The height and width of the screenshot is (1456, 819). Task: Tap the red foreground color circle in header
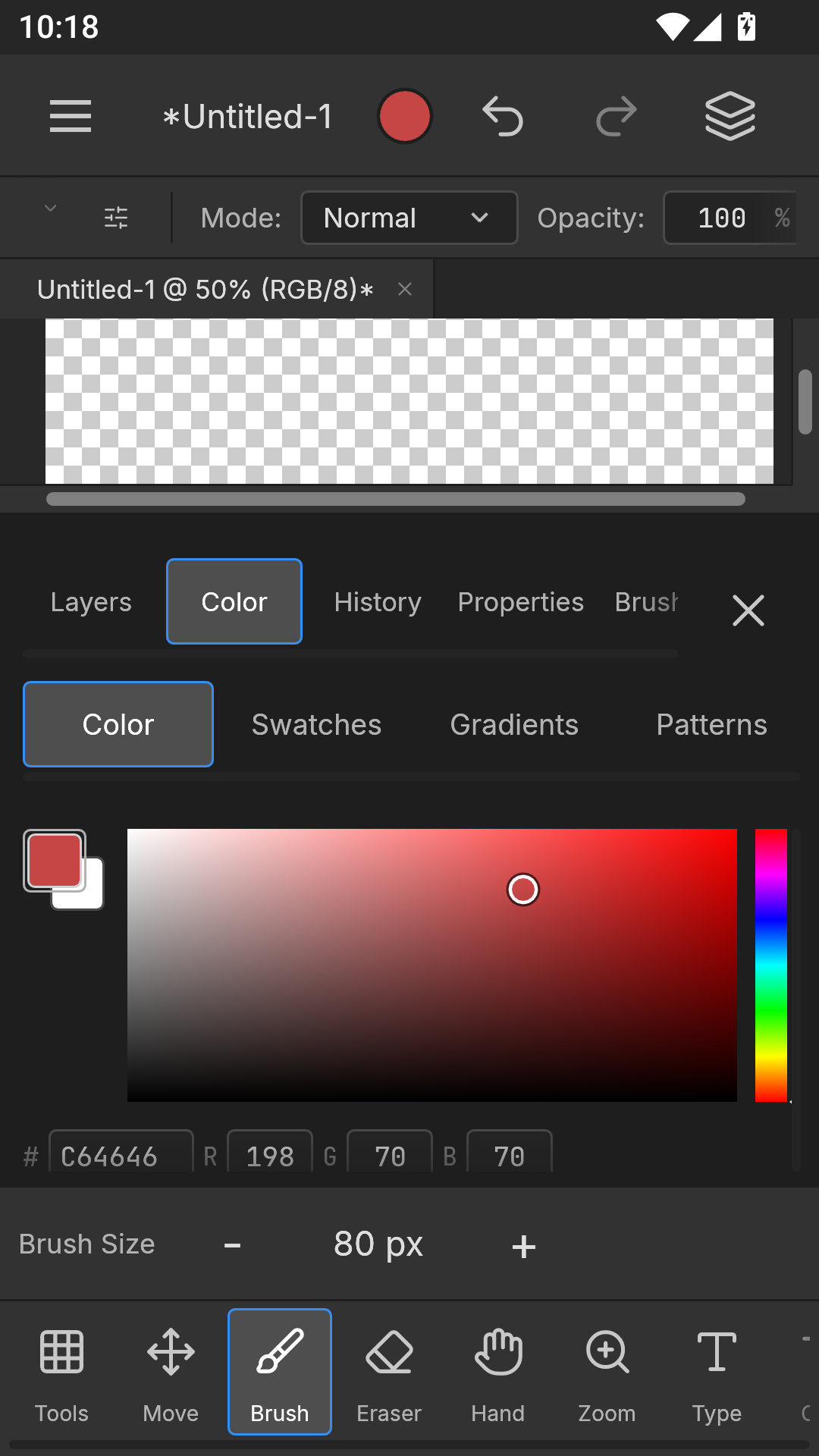coord(405,116)
